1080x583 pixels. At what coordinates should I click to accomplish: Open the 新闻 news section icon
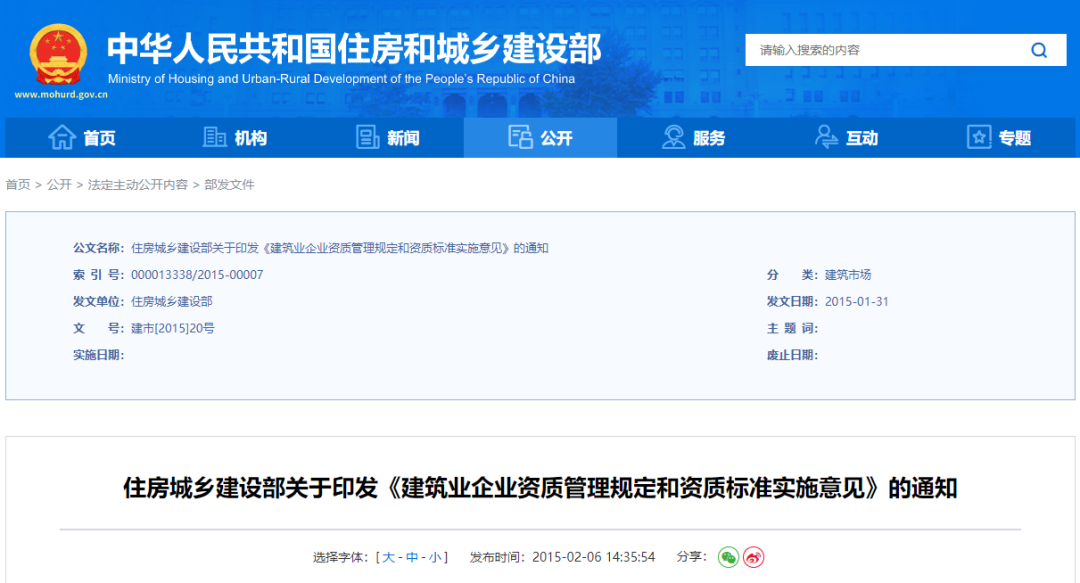367,137
